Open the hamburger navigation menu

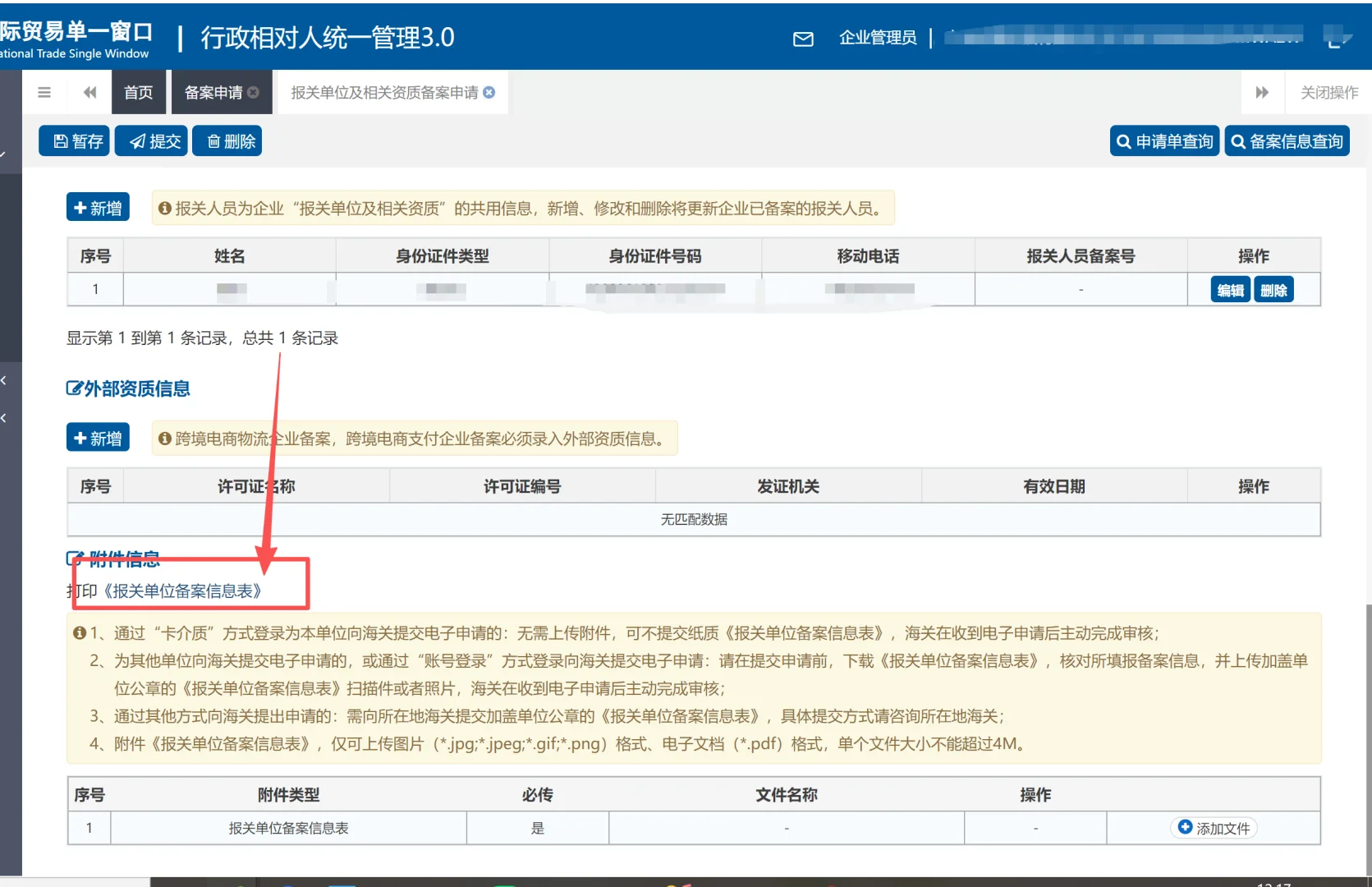tap(44, 92)
